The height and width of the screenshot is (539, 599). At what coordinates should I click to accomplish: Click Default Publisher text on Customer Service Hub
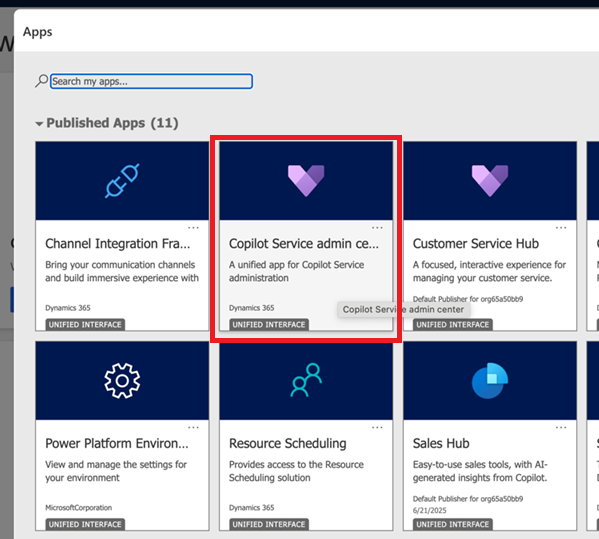[468, 299]
